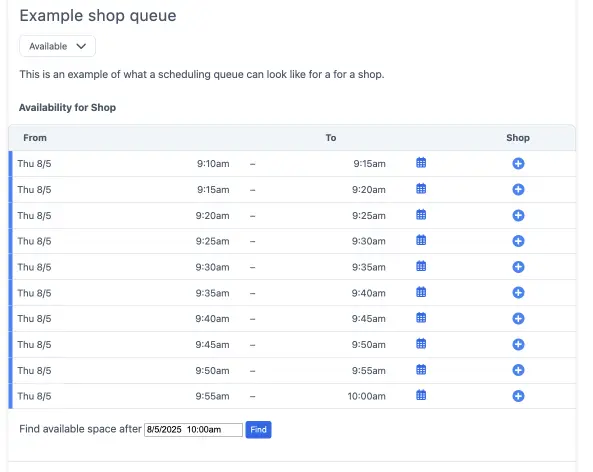The height and width of the screenshot is (472, 593).
Task: Open calendar icon for 9:30am–9:35am slot
Action: pyautogui.click(x=421, y=266)
